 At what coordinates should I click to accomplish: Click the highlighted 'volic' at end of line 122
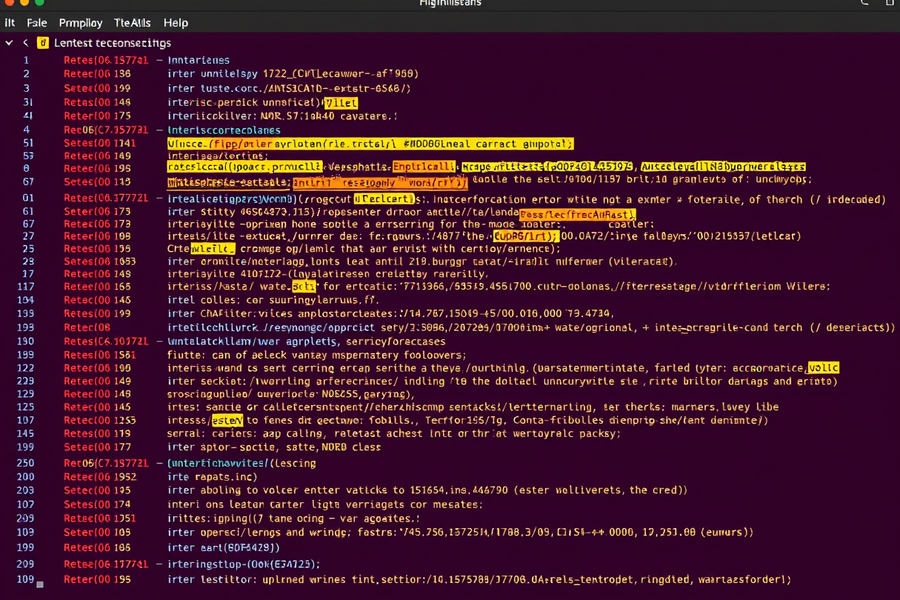pos(823,367)
